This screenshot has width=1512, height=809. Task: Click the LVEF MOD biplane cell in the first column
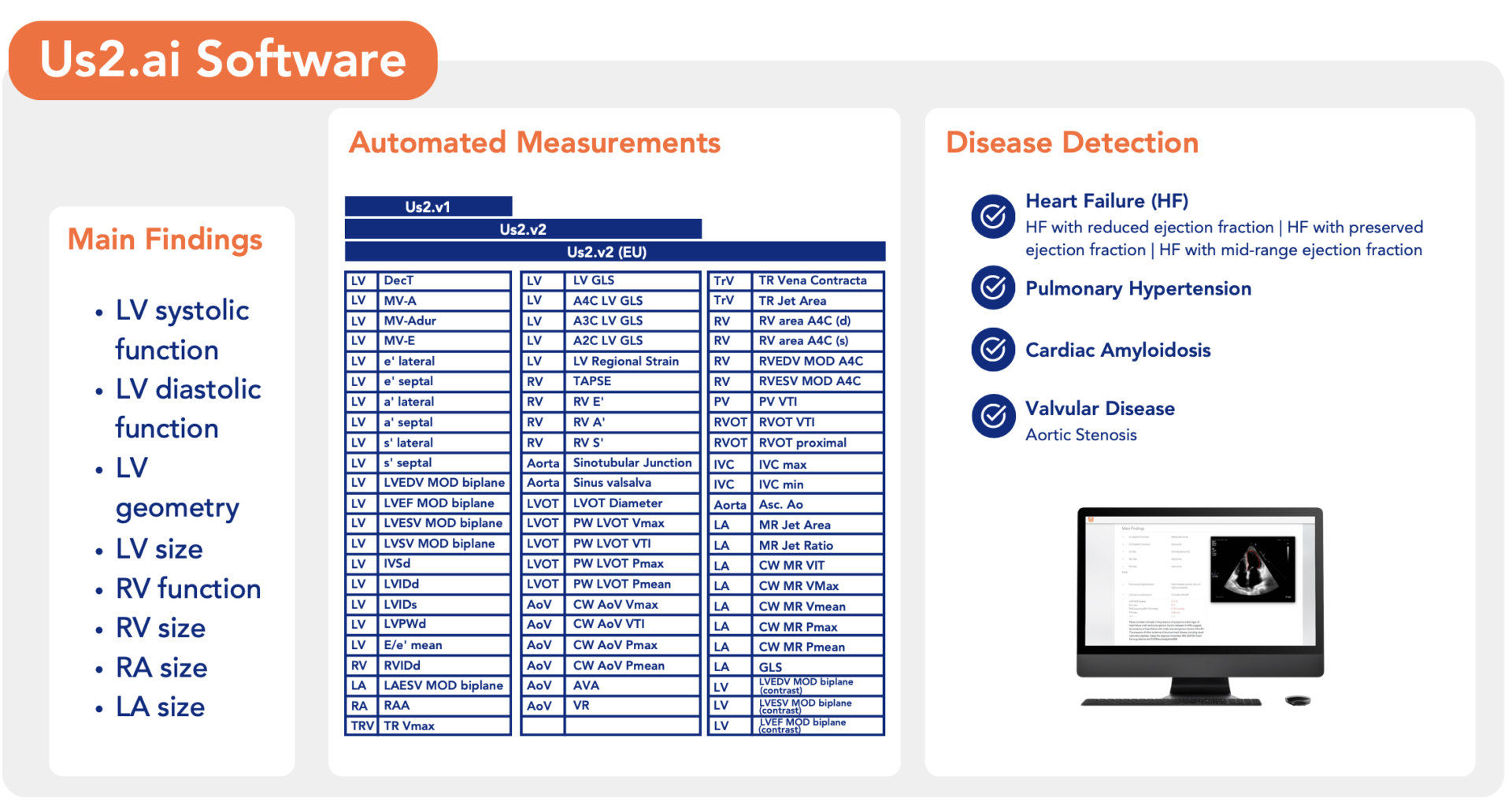[444, 503]
